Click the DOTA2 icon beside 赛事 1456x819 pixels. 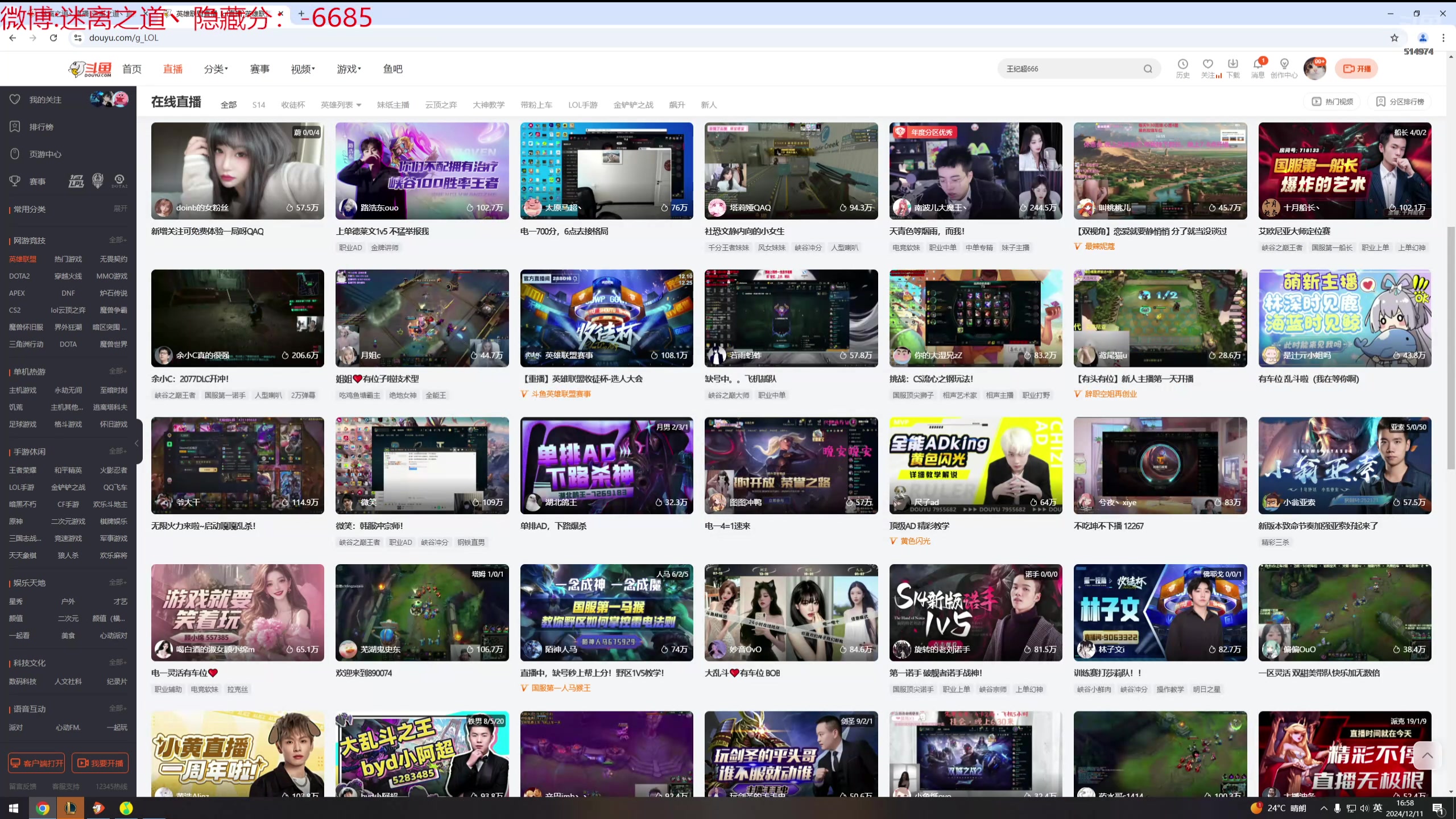(x=119, y=181)
